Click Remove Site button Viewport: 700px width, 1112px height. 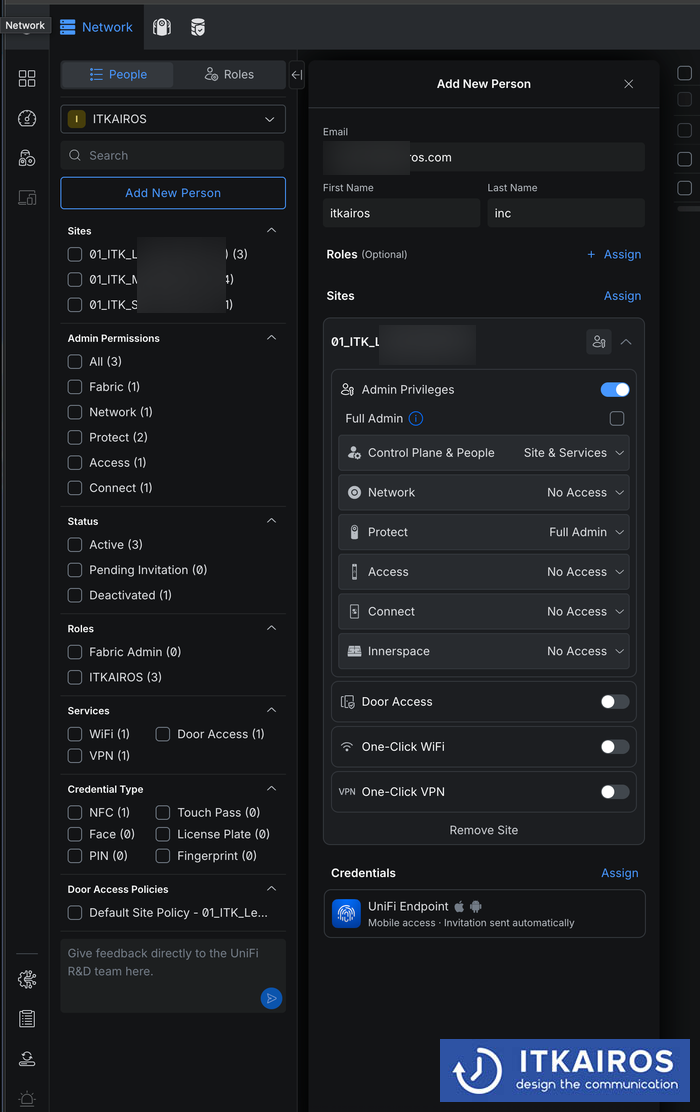(x=484, y=830)
